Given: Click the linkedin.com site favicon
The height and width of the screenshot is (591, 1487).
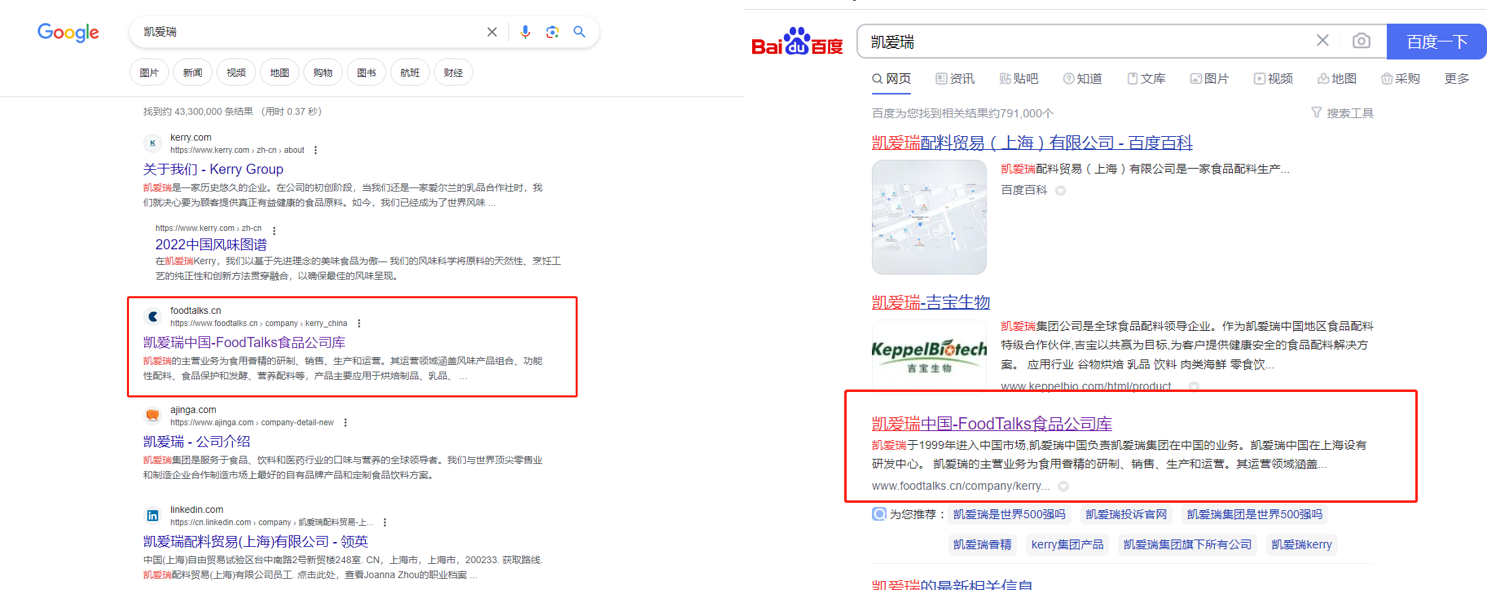Looking at the screenshot, I should [152, 516].
